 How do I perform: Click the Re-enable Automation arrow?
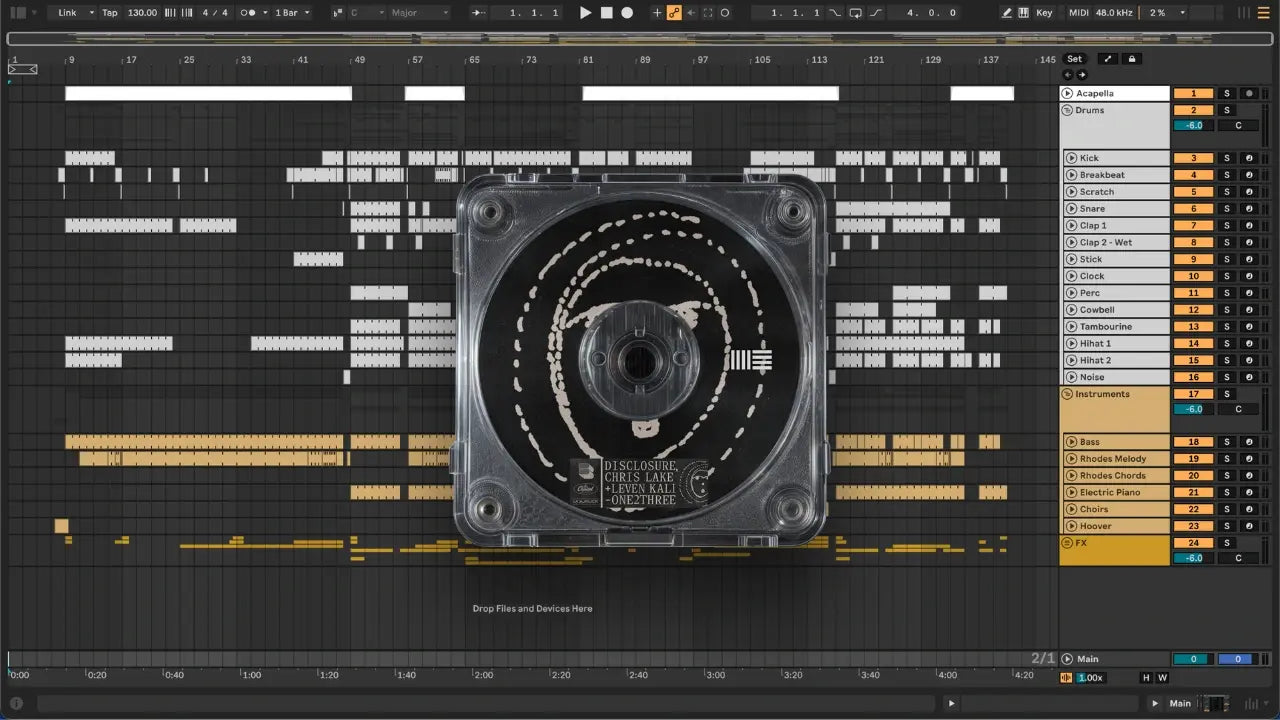coord(691,13)
